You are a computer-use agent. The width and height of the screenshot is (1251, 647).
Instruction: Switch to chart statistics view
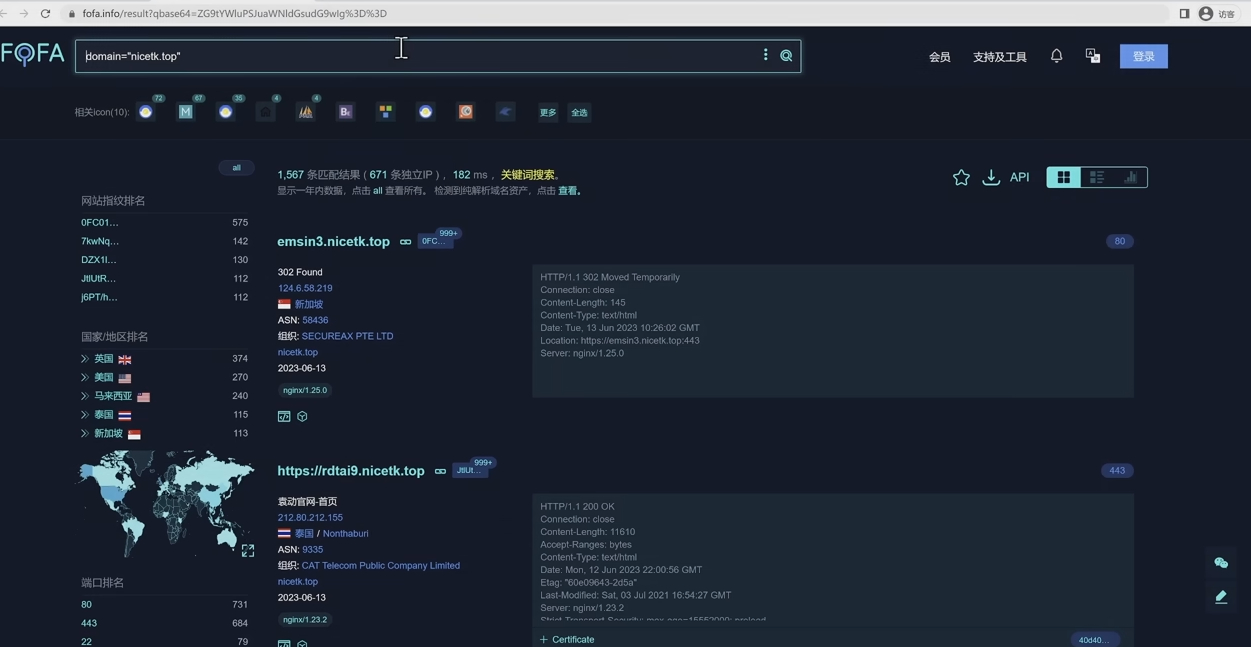coord(1130,177)
